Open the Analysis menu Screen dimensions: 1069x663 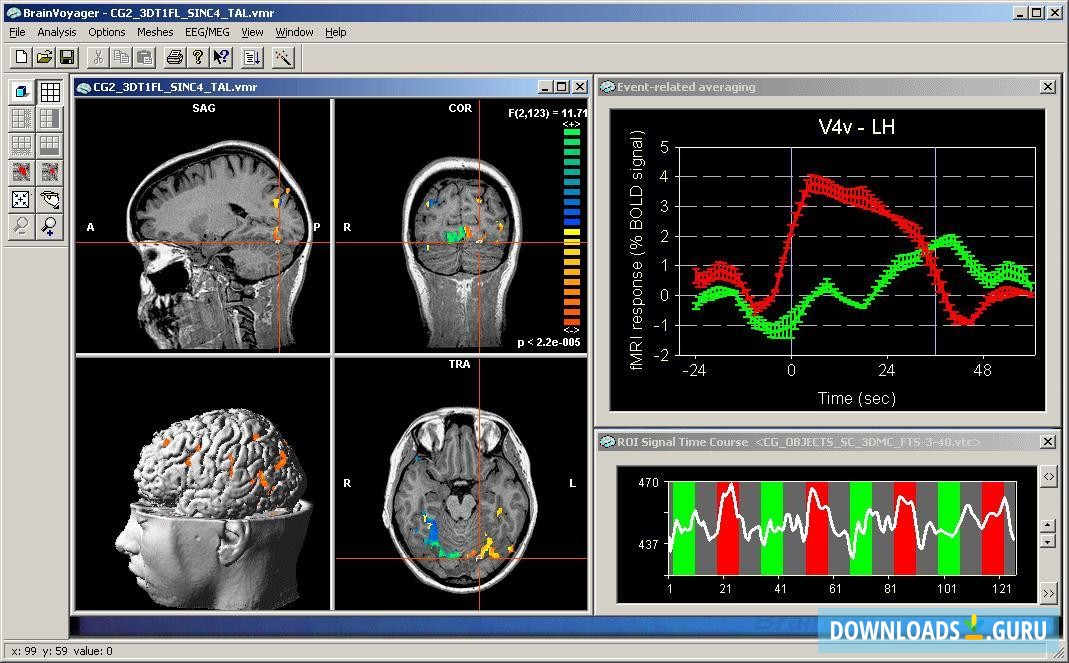pyautogui.click(x=57, y=32)
